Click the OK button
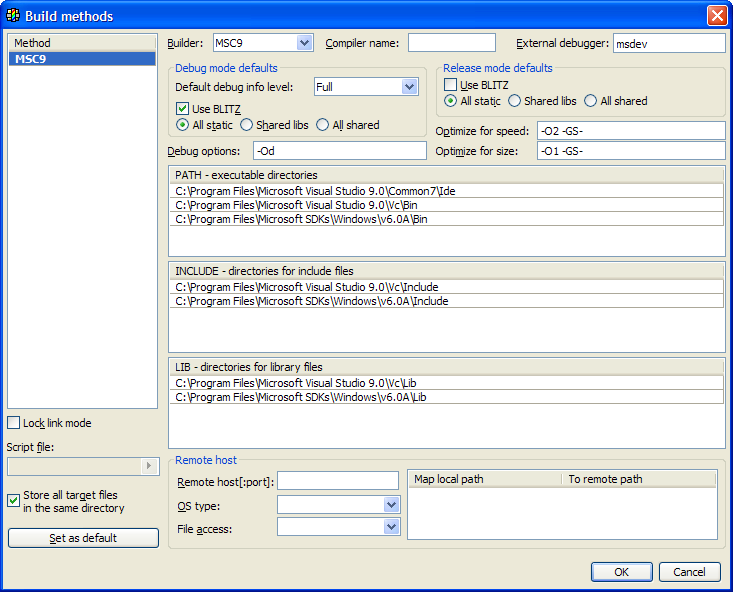 click(621, 572)
